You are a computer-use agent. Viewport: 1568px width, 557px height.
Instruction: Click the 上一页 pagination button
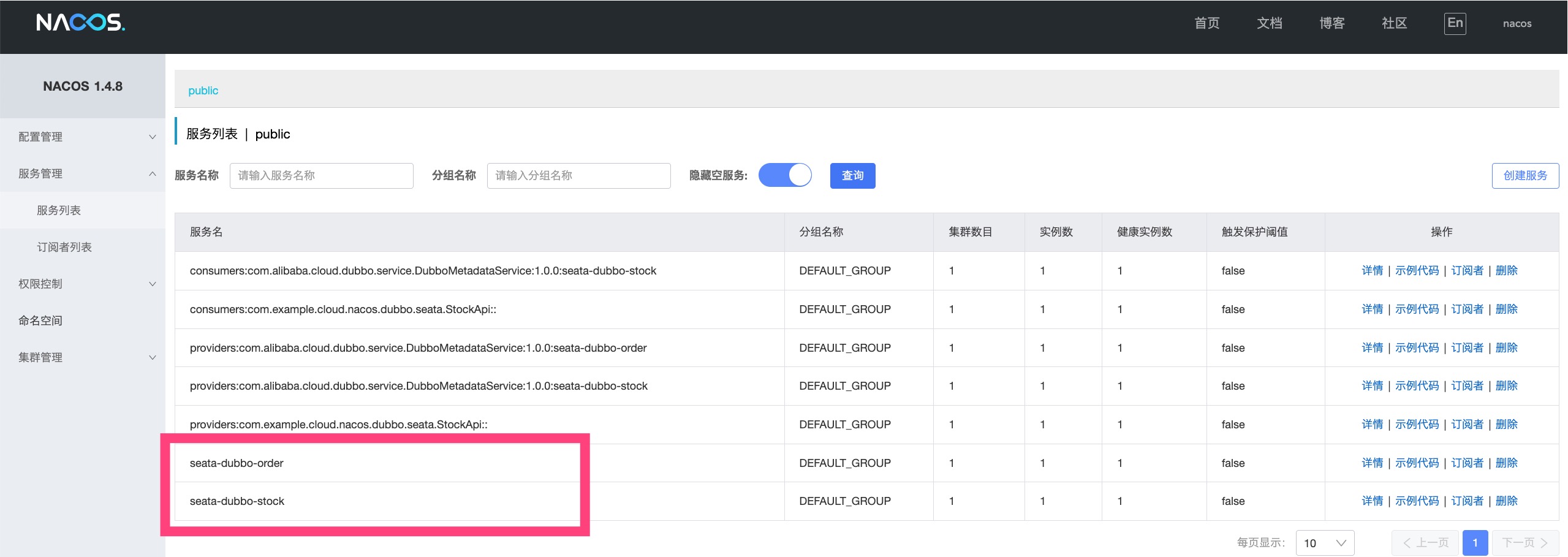tap(1425, 543)
